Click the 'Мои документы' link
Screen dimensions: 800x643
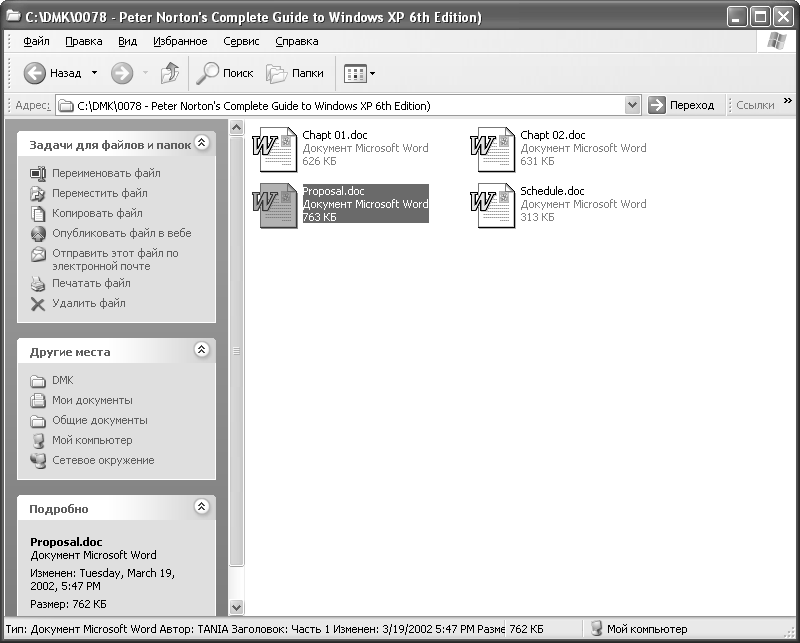point(92,400)
